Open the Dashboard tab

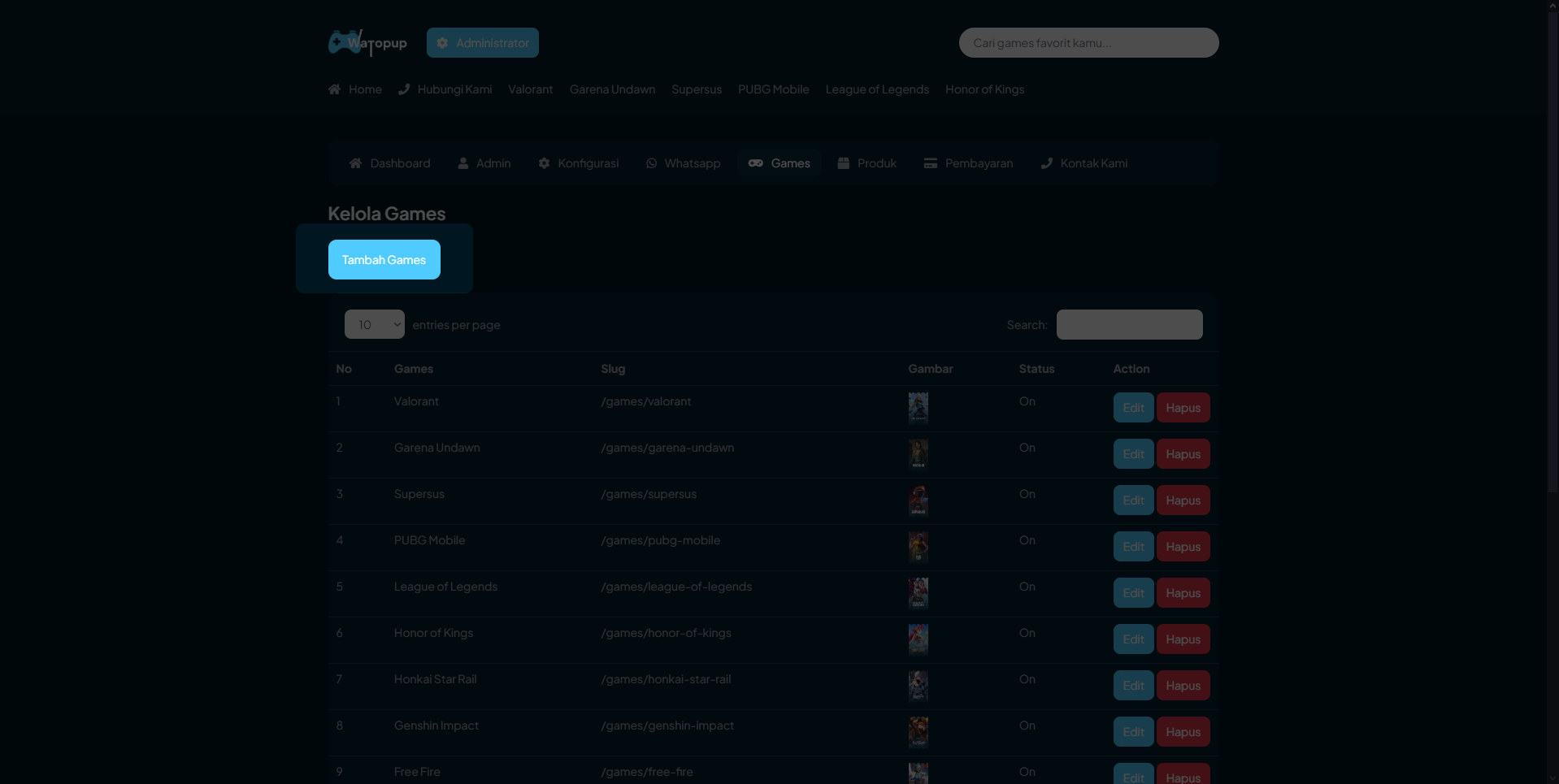[390, 163]
